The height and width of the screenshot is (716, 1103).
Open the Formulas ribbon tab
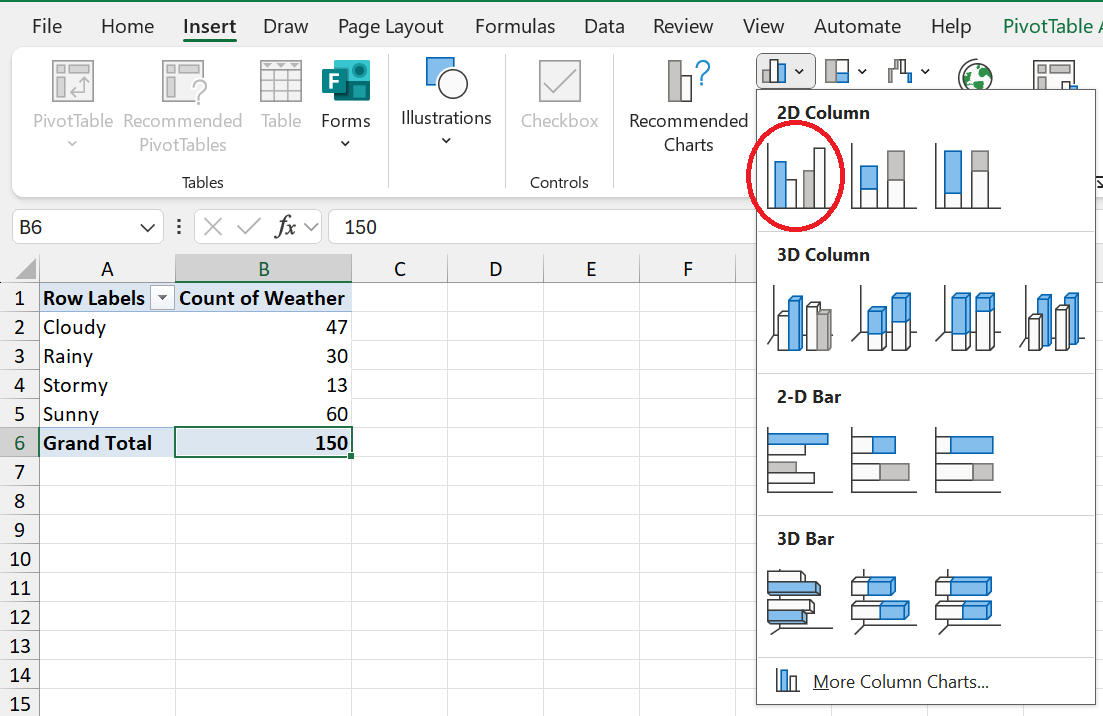[x=515, y=27]
